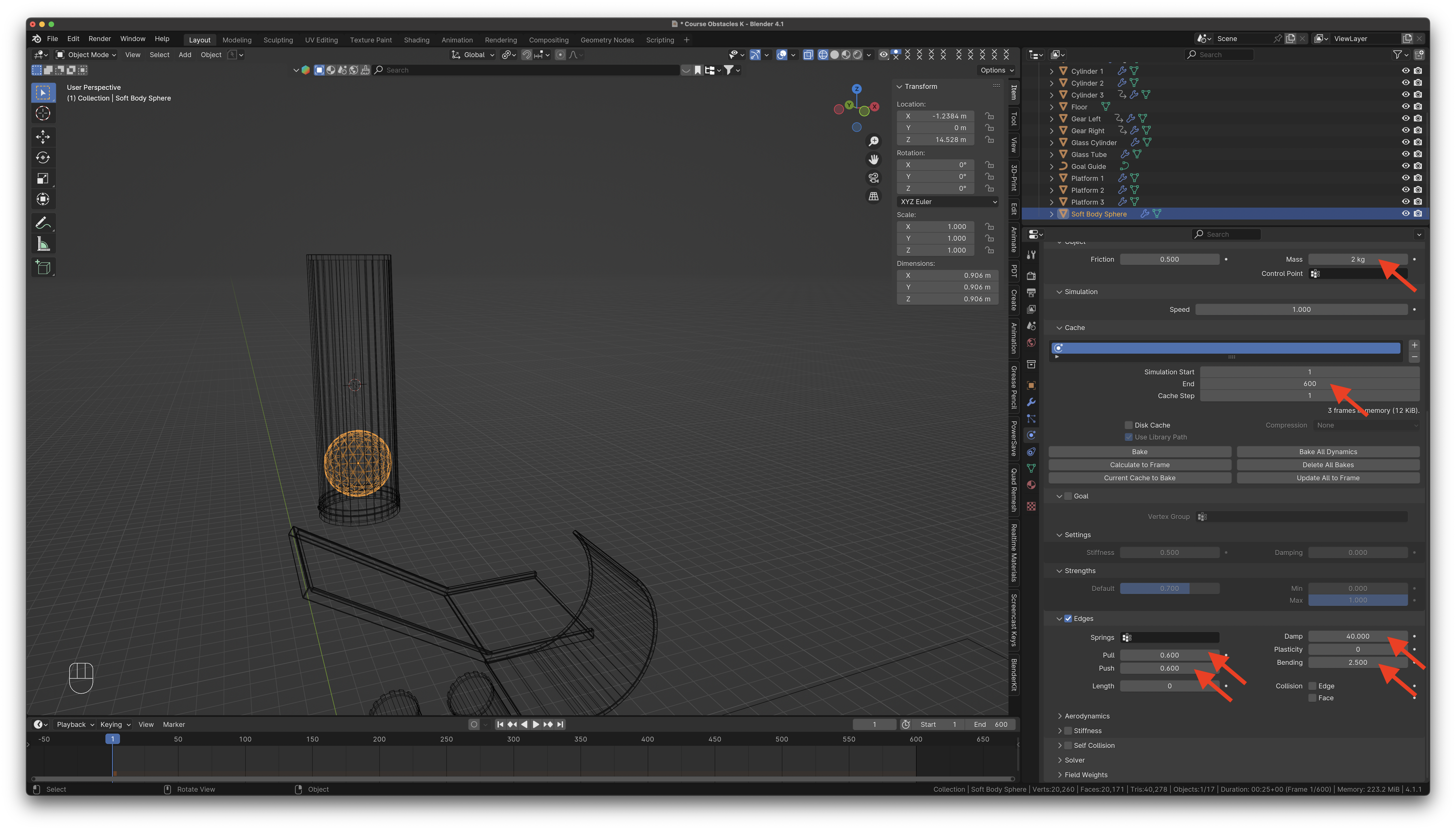Enable Collision Edge checkbox

pos(1312,686)
